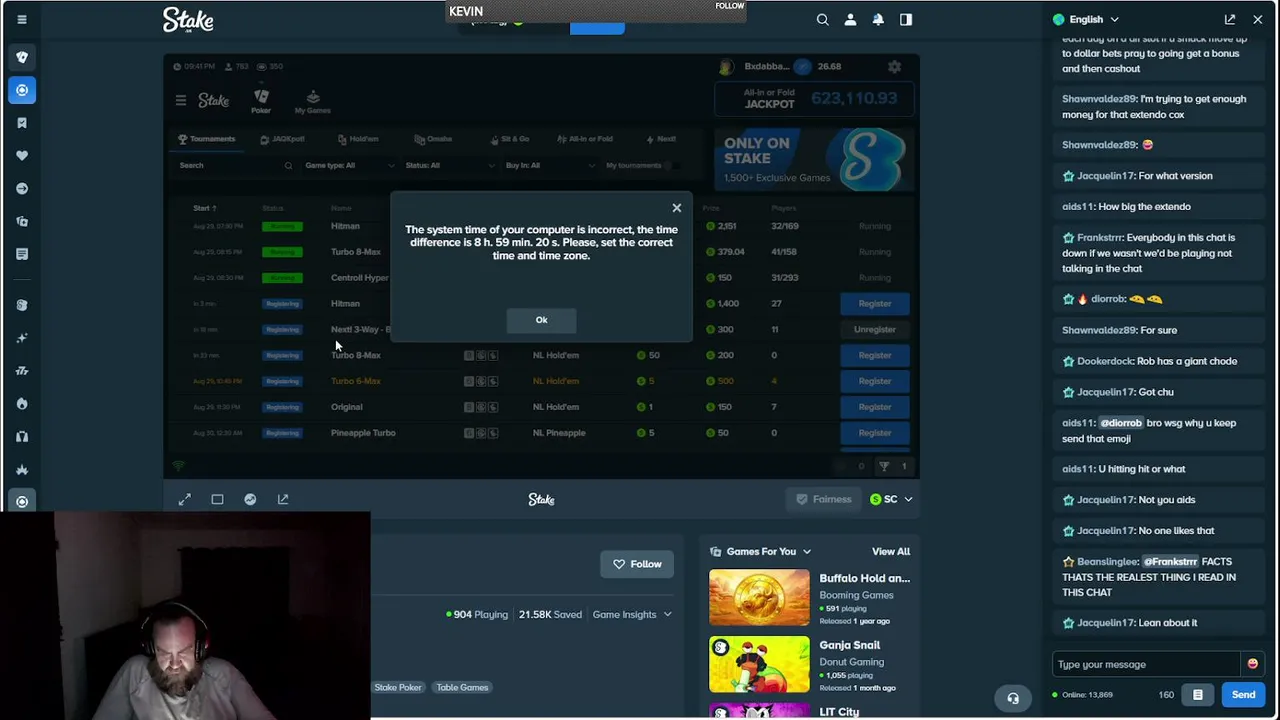Image resolution: width=1280 pixels, height=720 pixels.
Task: Open the sparkle new releases sidebar icon
Action: point(22,338)
